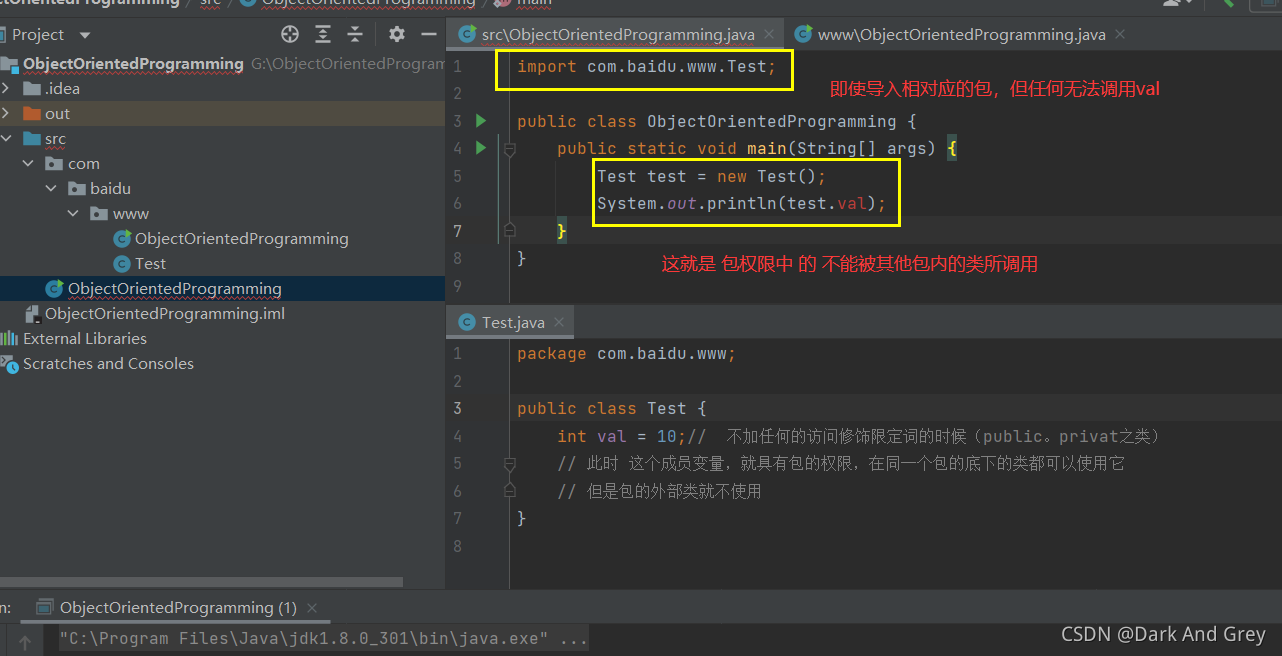Click the Project panel horizontal scrollbar
This screenshot has width=1282, height=656.
click(201, 582)
